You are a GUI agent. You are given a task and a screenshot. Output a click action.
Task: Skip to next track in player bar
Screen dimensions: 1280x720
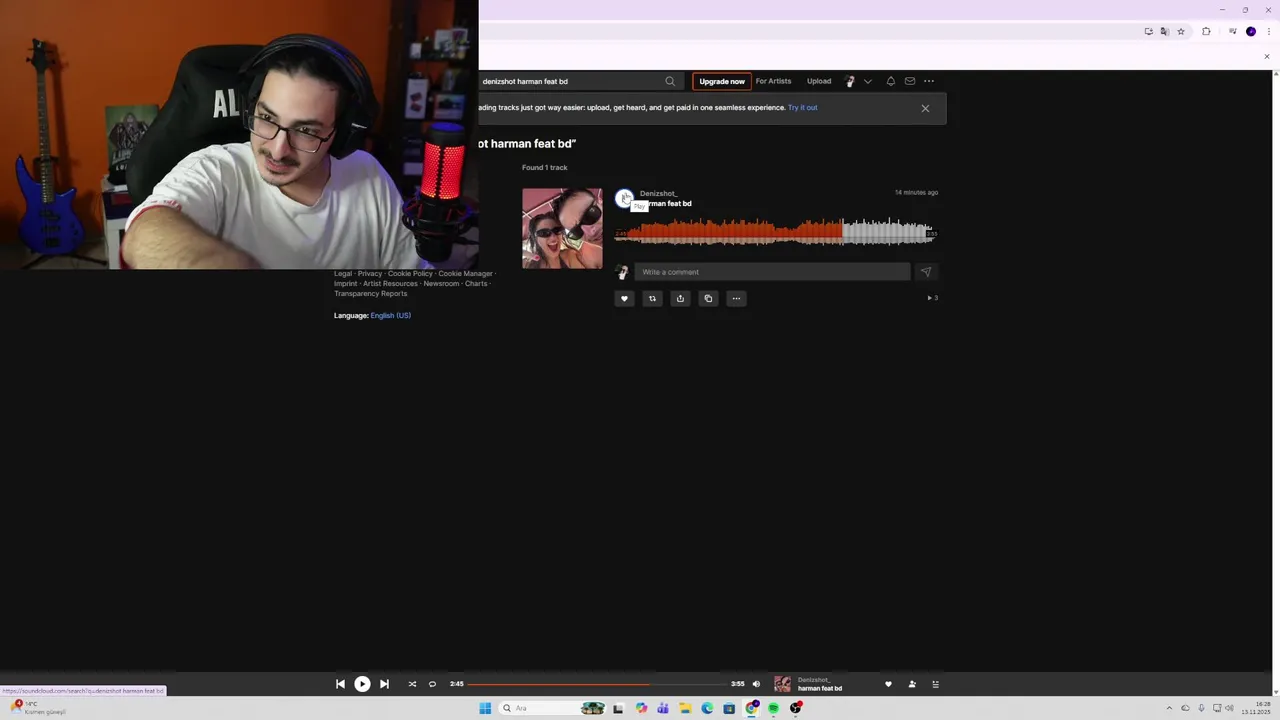(x=384, y=684)
